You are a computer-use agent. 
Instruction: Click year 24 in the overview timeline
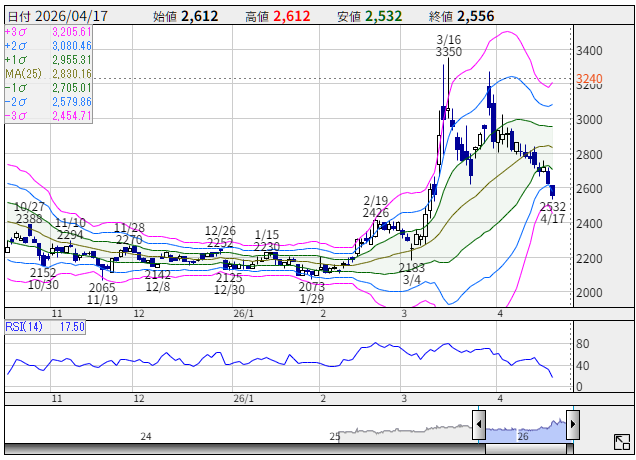[x=146, y=437]
